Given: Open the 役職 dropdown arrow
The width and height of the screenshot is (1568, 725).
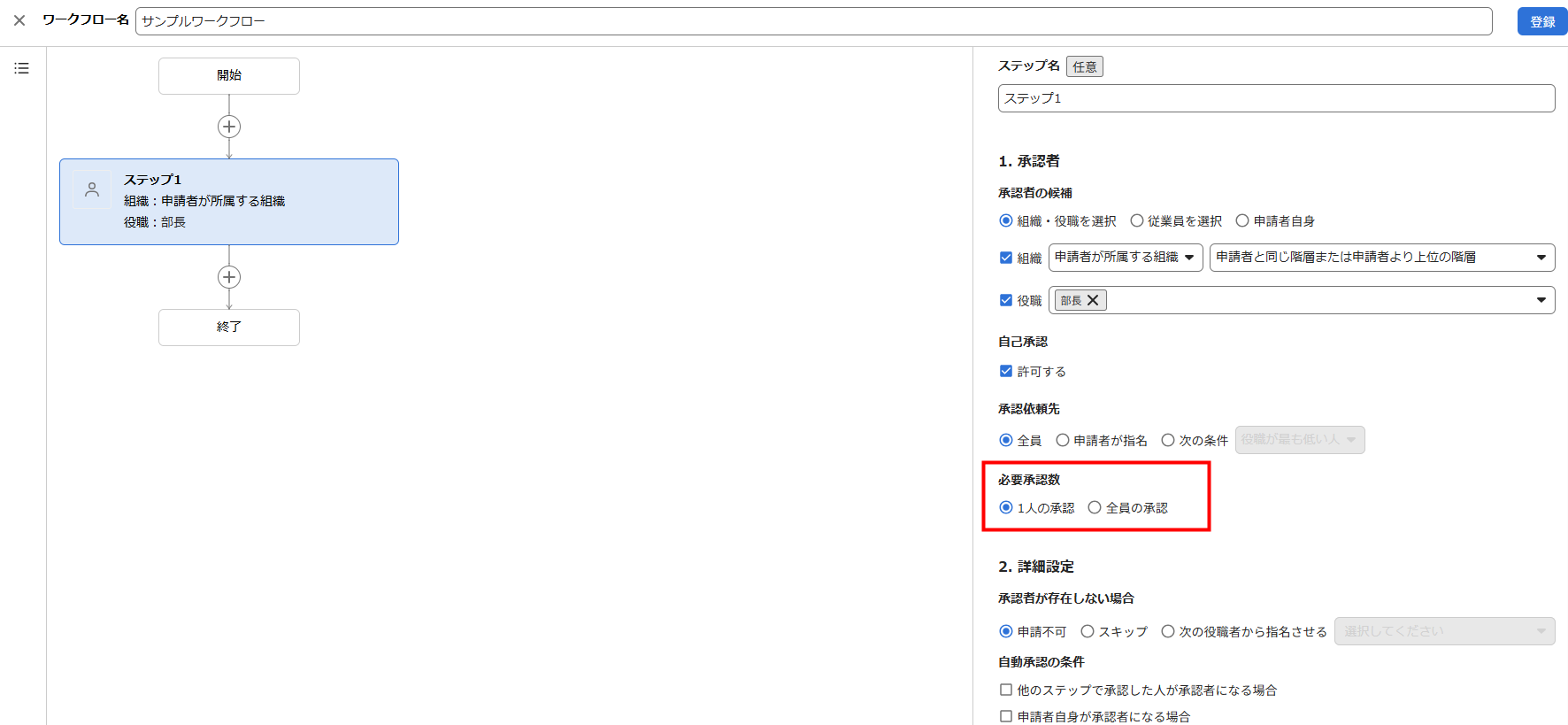Looking at the screenshot, I should pyautogui.click(x=1541, y=300).
